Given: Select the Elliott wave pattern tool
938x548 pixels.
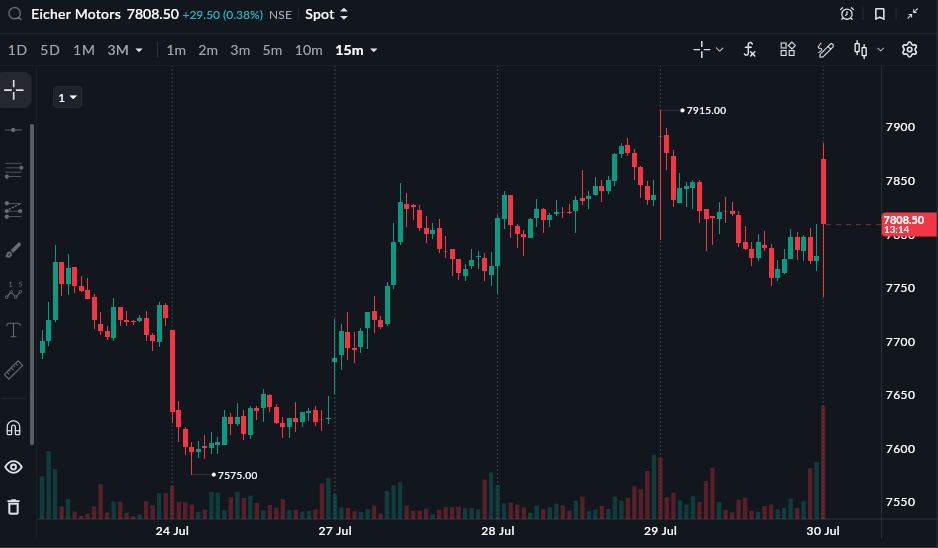Looking at the screenshot, I should tap(14, 290).
